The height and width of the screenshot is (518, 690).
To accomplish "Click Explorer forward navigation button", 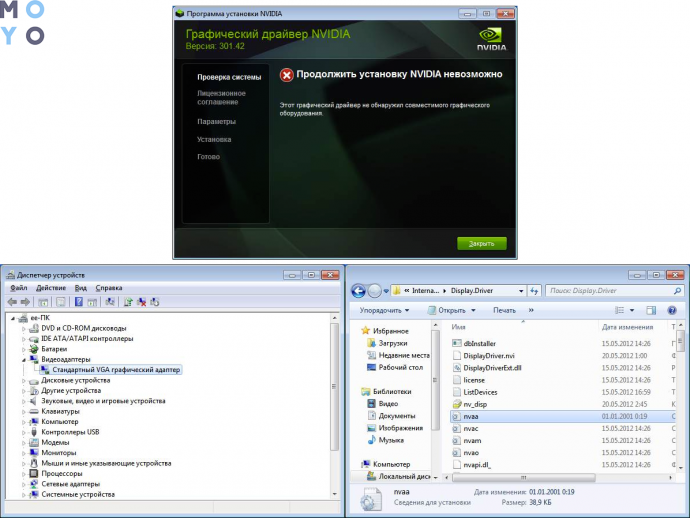I will click(x=374, y=291).
